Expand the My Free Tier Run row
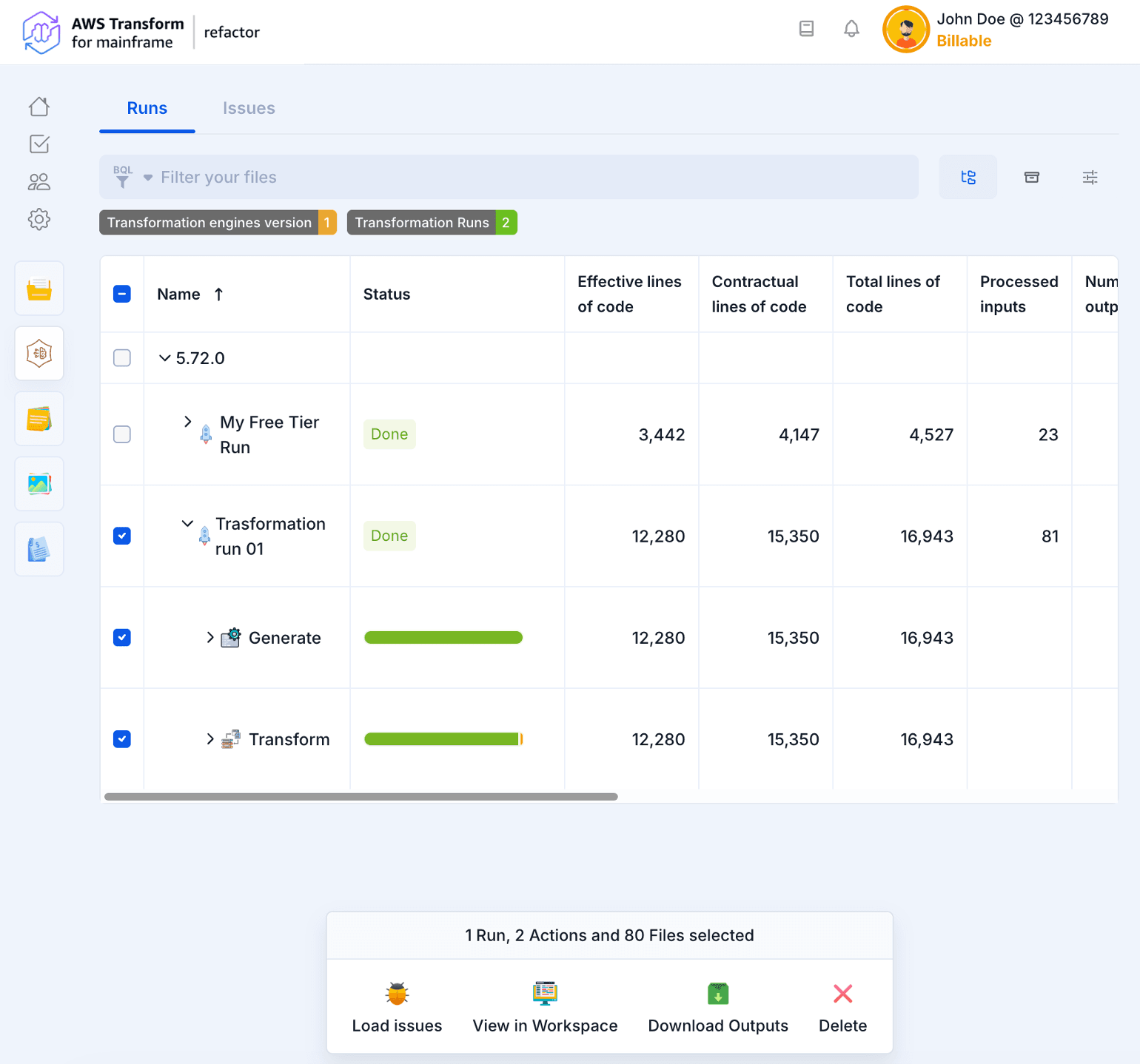Viewport: 1140px width, 1064px height. [x=188, y=422]
